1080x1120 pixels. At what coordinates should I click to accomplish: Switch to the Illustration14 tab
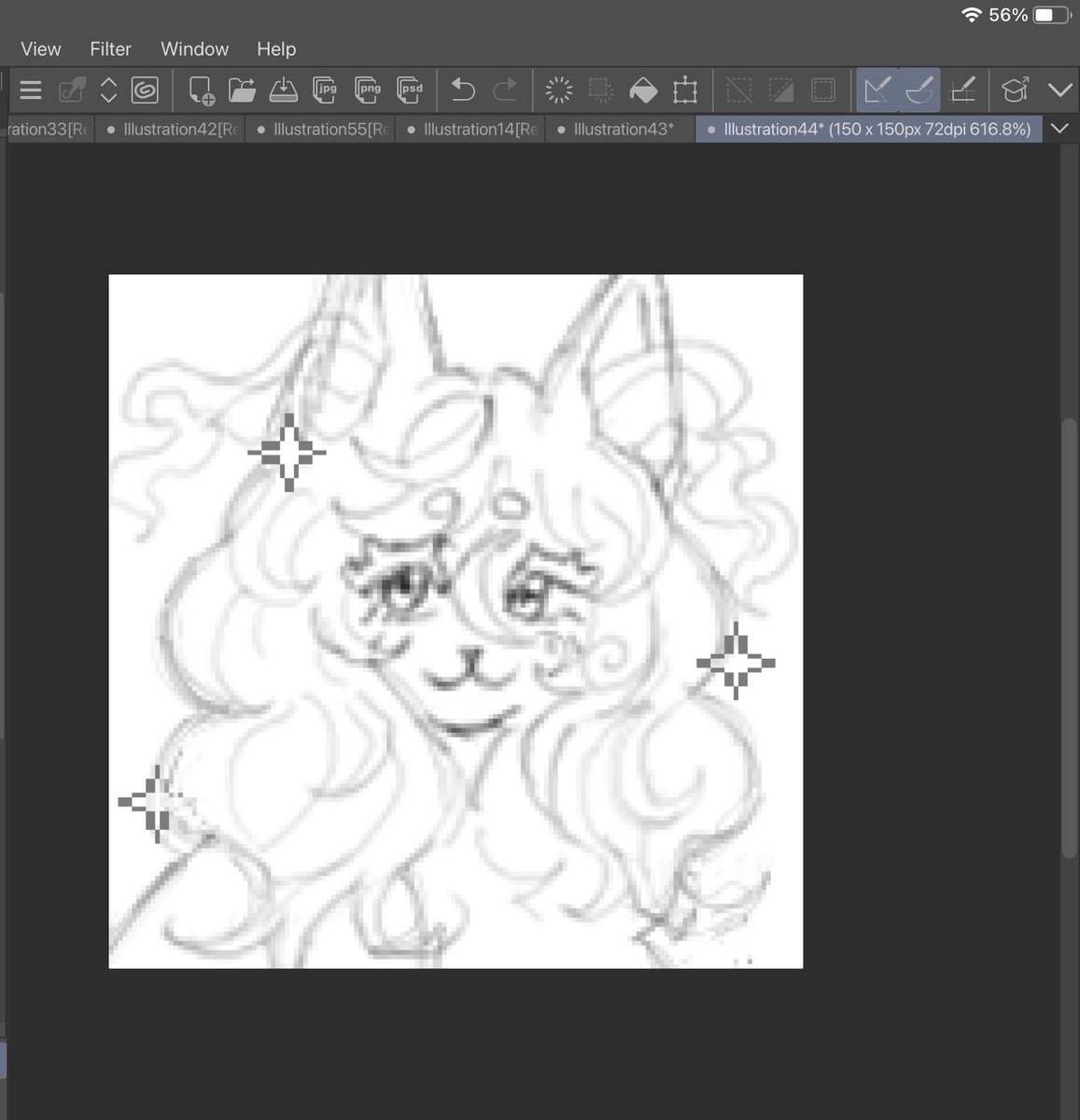[470, 129]
